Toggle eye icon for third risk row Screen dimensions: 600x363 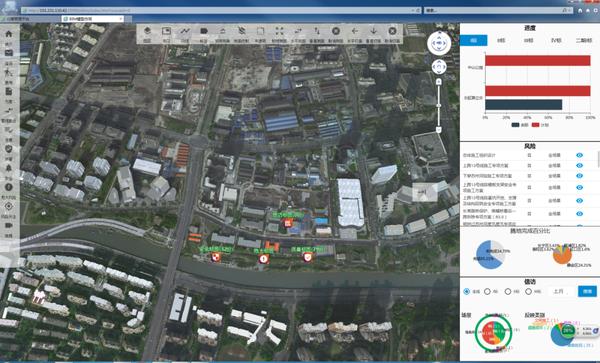579,176
